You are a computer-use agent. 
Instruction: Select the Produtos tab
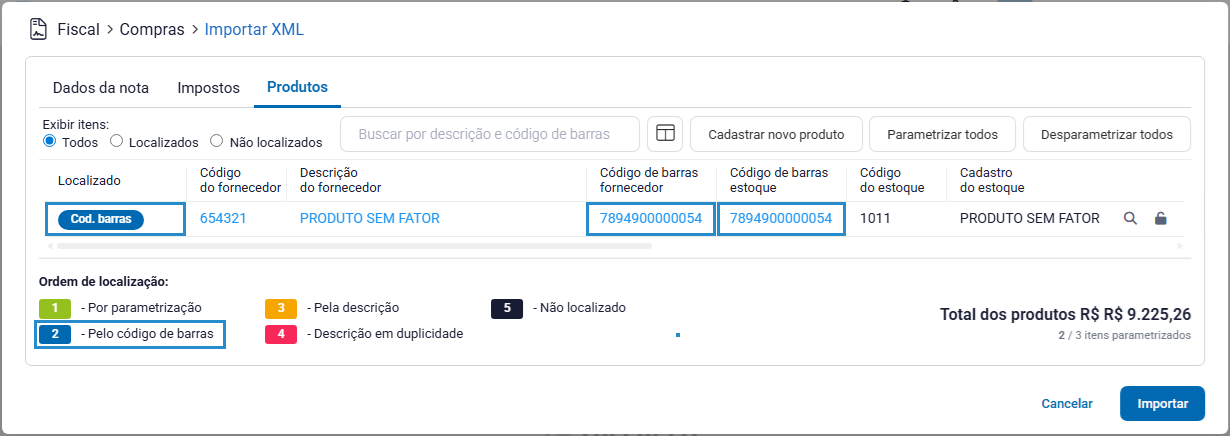tap(297, 87)
